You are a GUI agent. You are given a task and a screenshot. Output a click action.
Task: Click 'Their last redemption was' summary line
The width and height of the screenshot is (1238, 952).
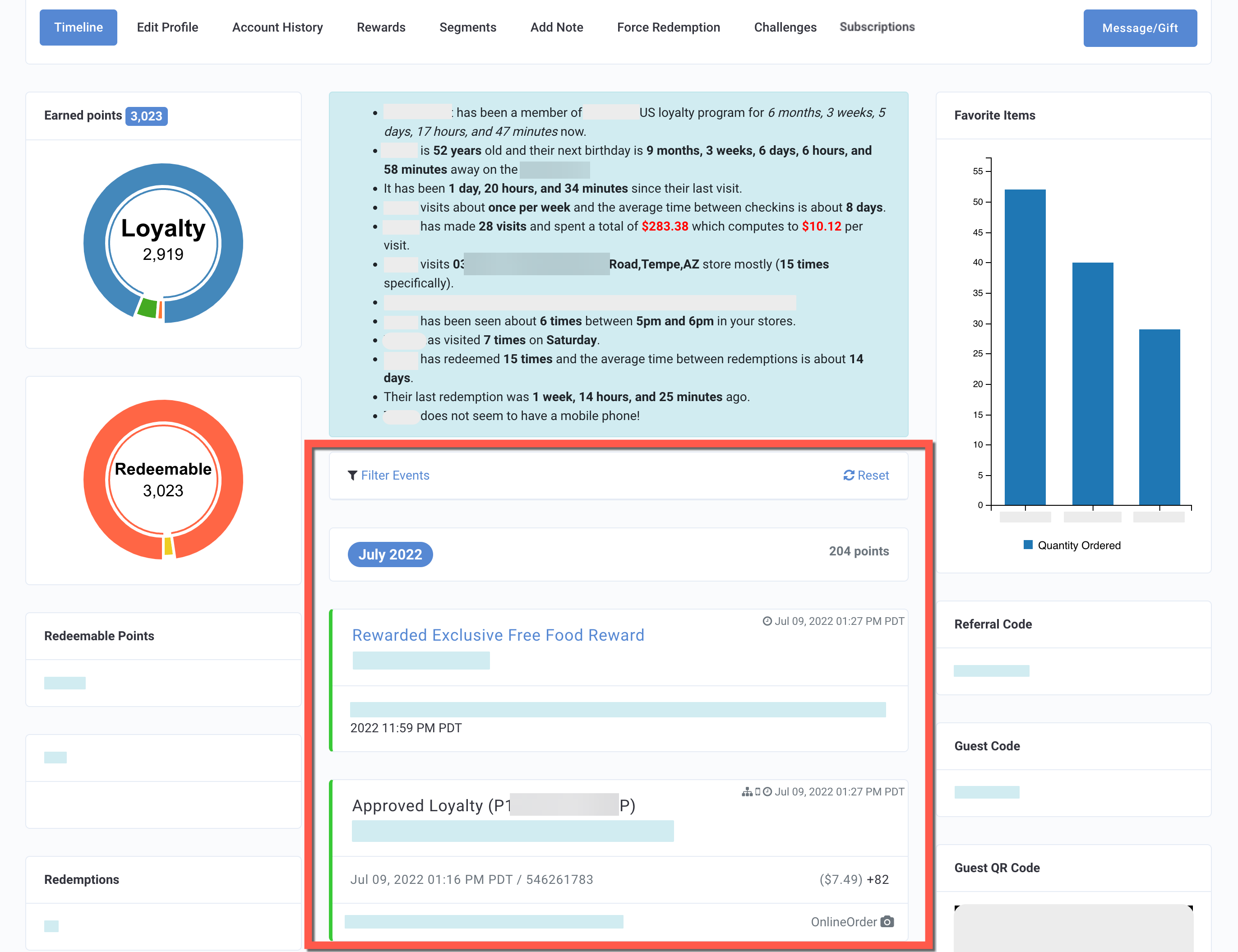567,397
